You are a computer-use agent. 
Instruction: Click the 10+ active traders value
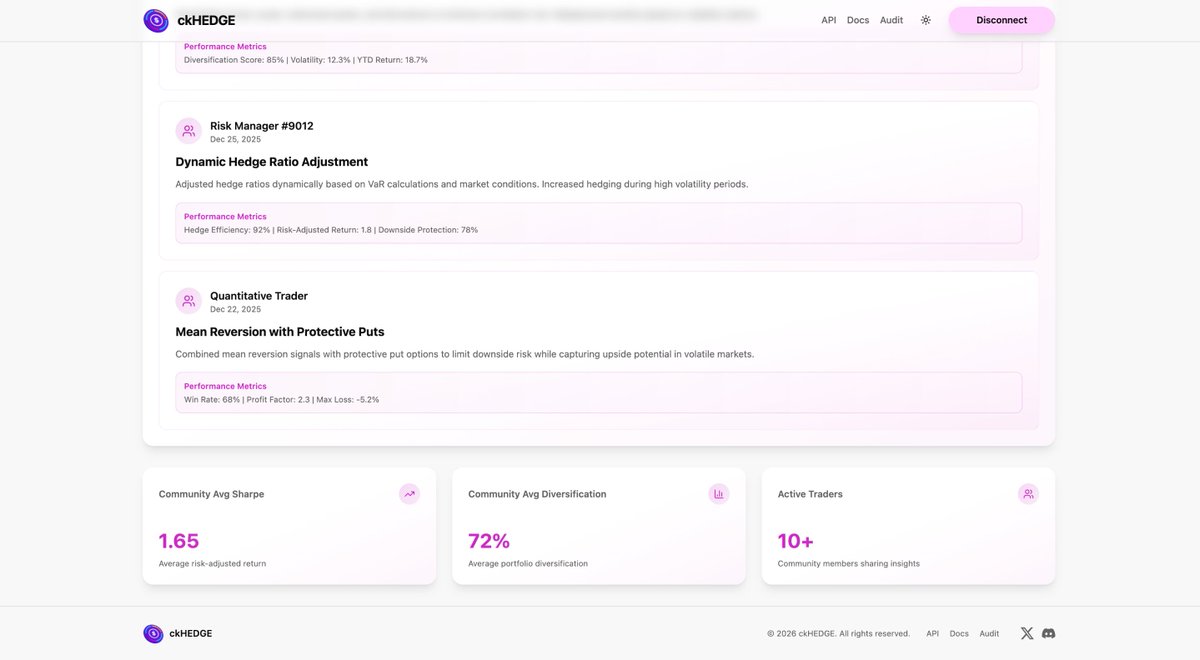point(796,541)
